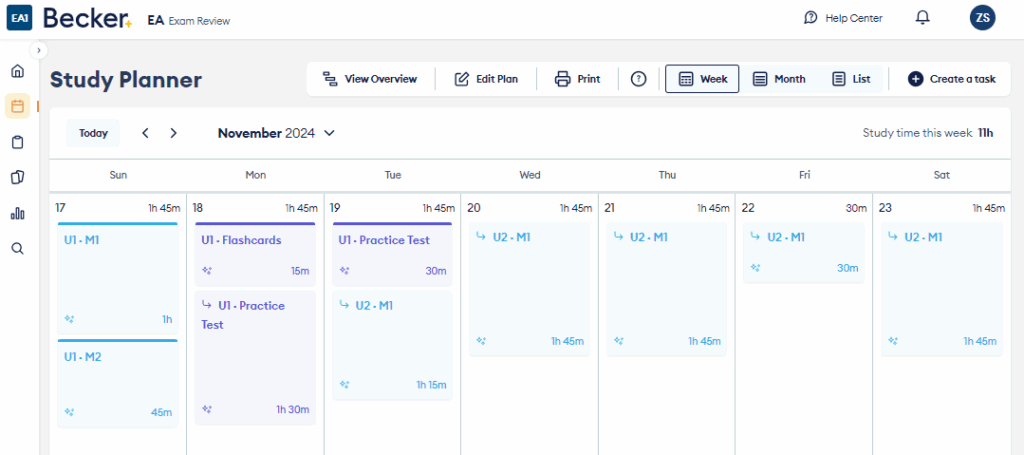Screen dimensions: 1024x455
Task: Click the 1h 45m total for day 18
Action: [x=301, y=208]
